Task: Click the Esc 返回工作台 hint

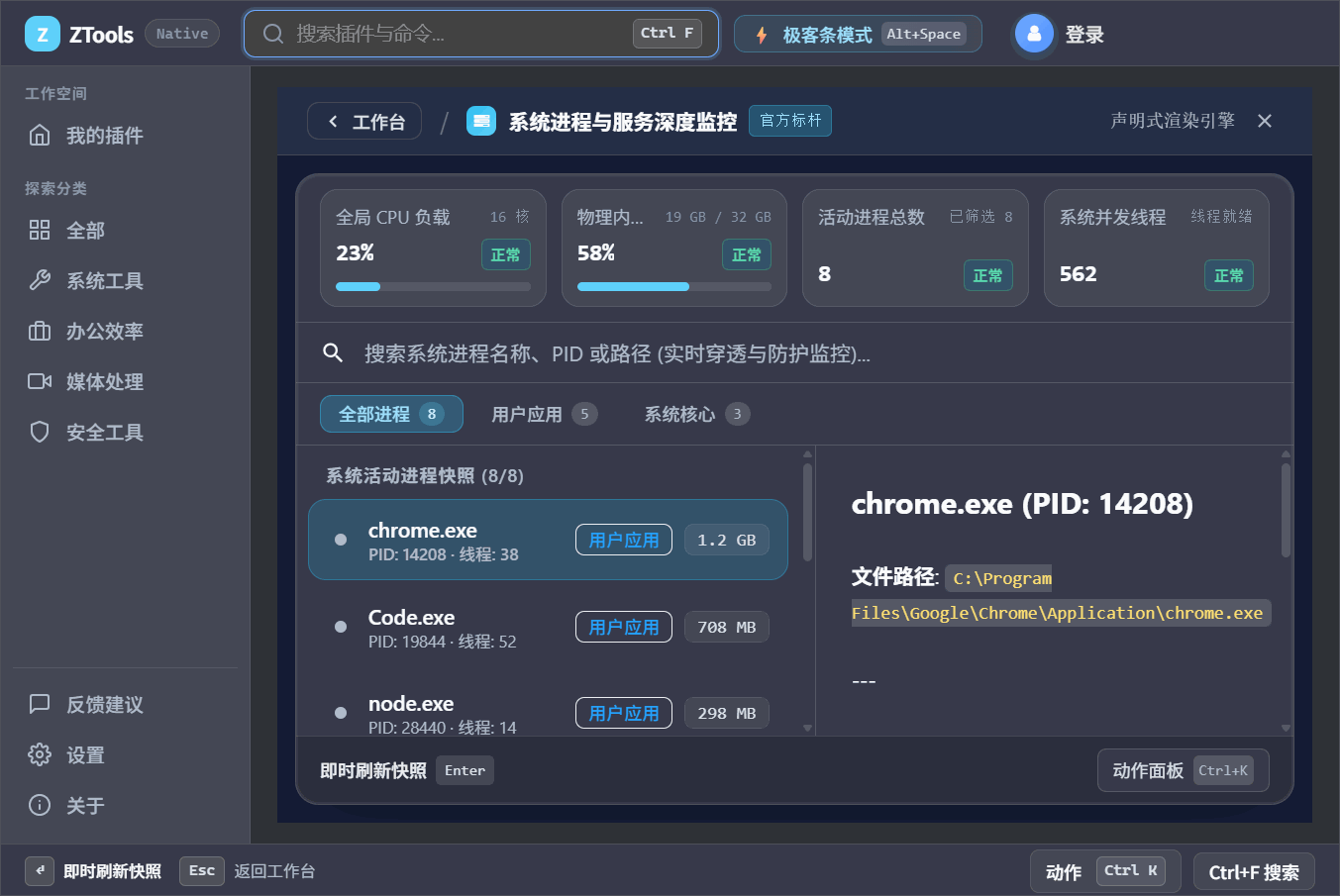Action: (248, 871)
